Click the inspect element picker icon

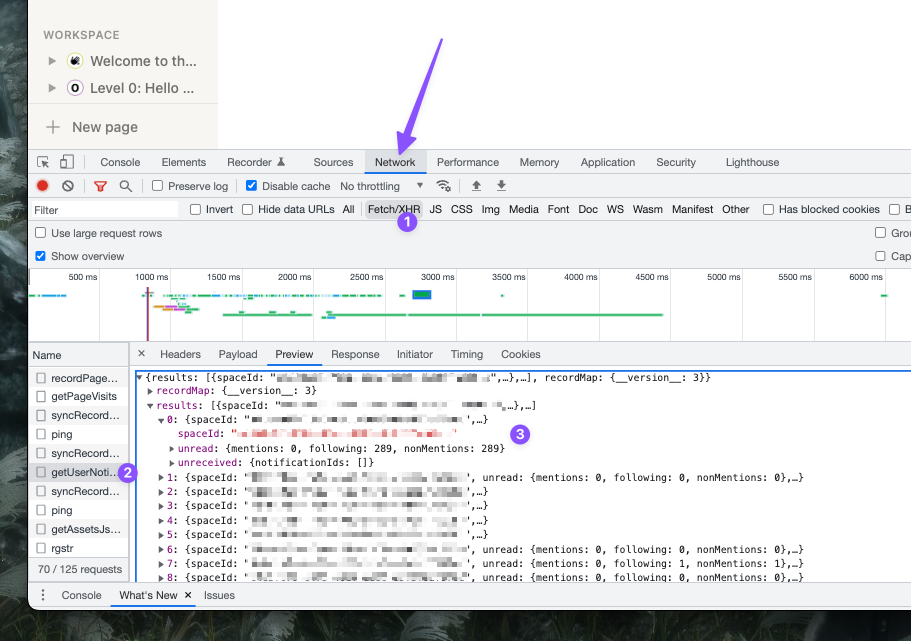coord(43,162)
